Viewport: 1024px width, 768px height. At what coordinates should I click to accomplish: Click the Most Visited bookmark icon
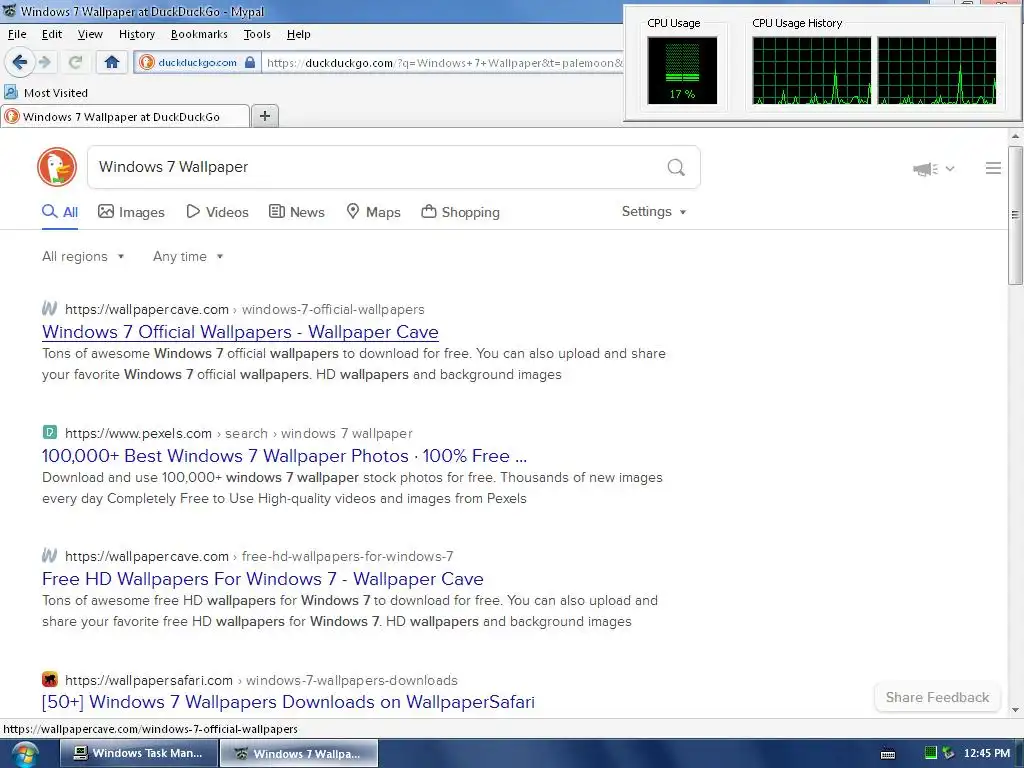tap(11, 92)
